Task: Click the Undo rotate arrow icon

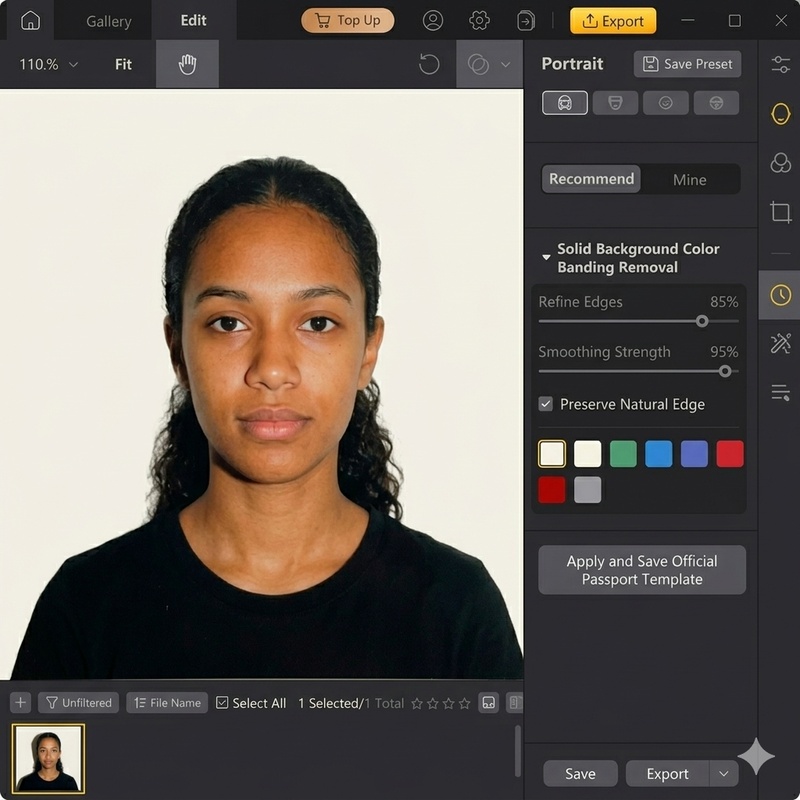Action: coord(429,64)
